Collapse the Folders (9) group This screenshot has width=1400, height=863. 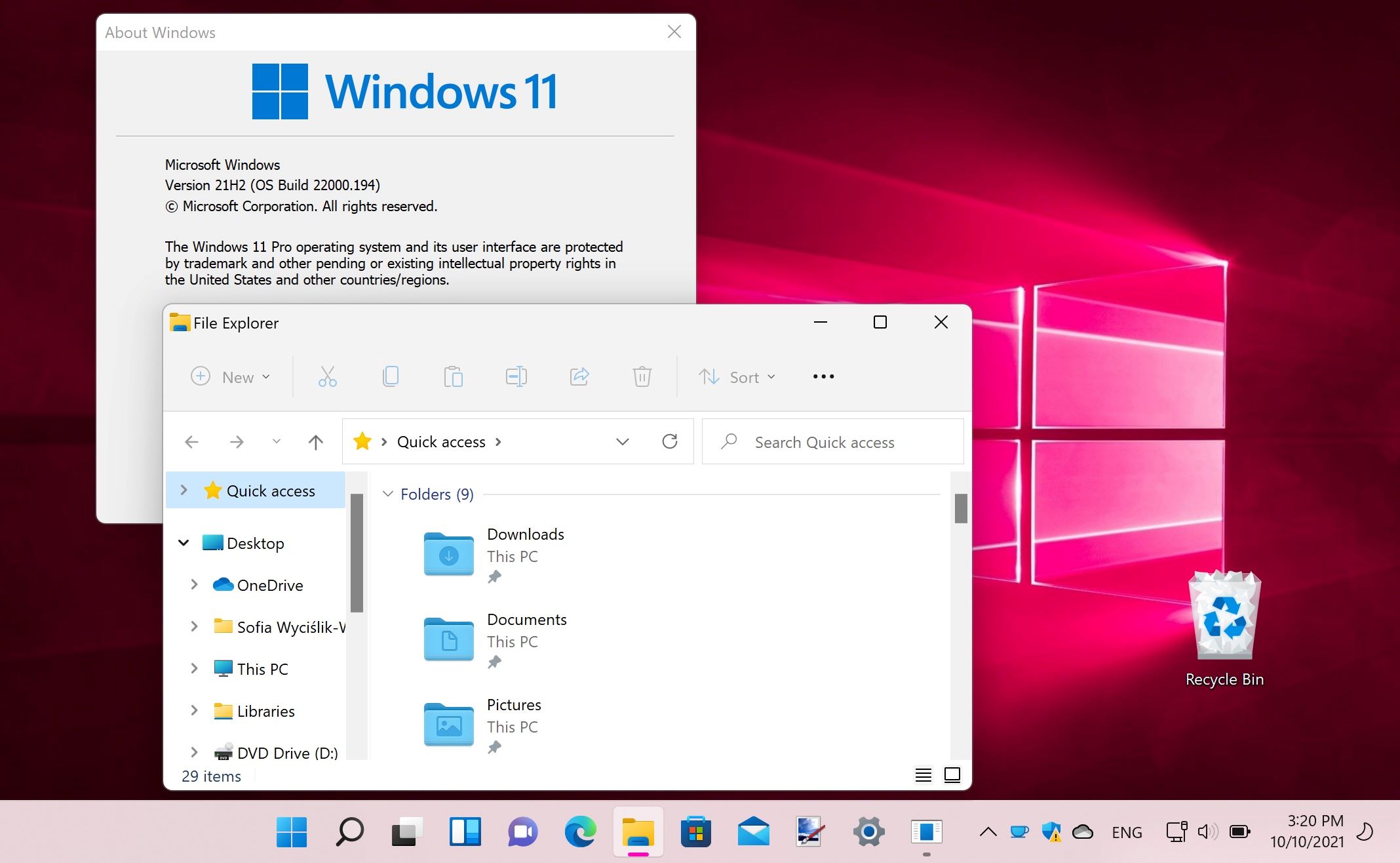388,494
